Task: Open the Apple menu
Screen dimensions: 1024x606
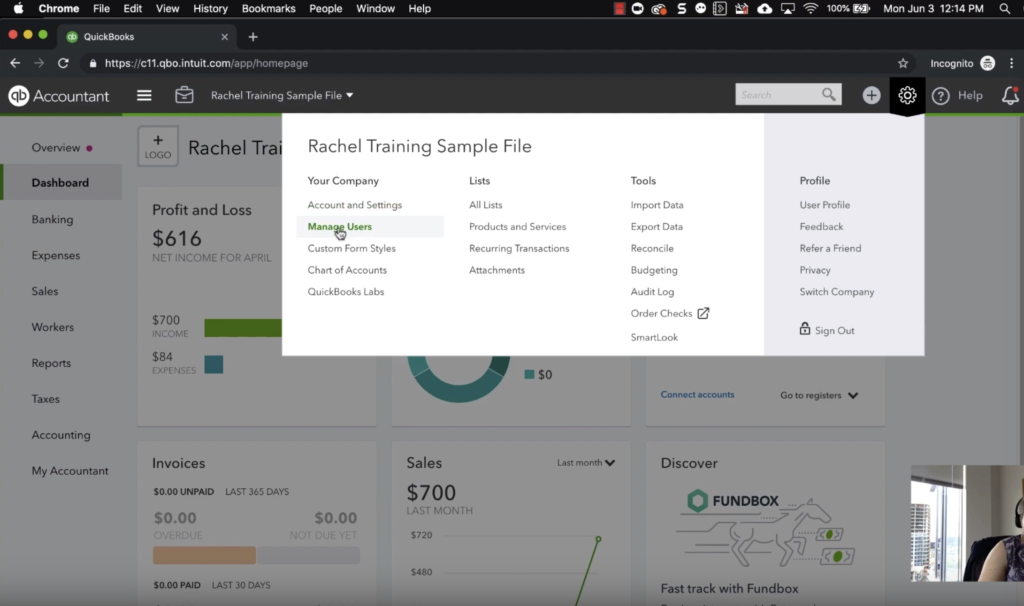Action: pyautogui.click(x=18, y=8)
